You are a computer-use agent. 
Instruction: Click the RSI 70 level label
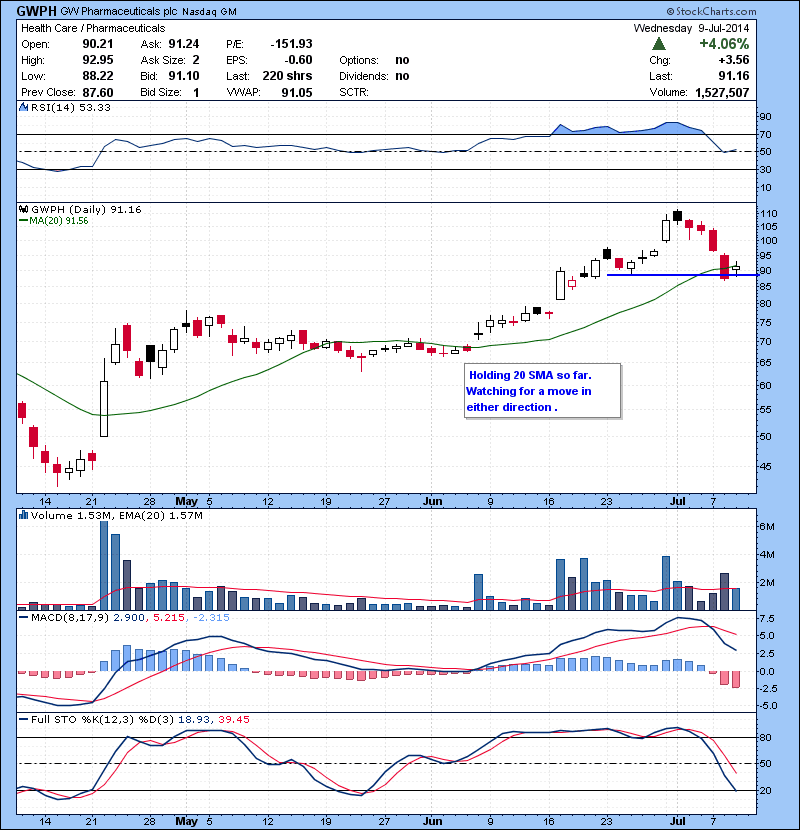click(x=766, y=134)
